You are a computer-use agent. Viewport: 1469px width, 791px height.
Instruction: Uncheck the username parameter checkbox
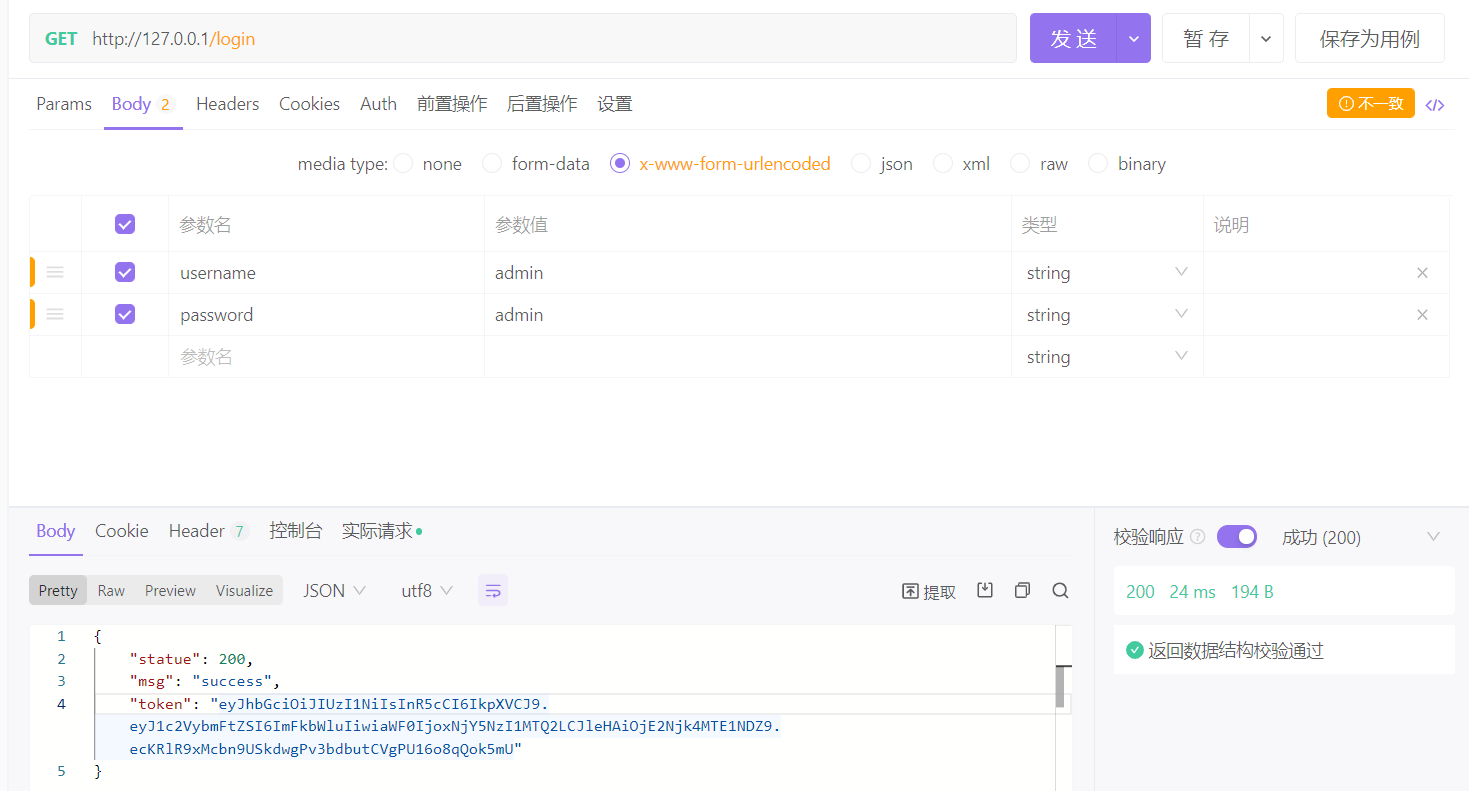tap(125, 272)
